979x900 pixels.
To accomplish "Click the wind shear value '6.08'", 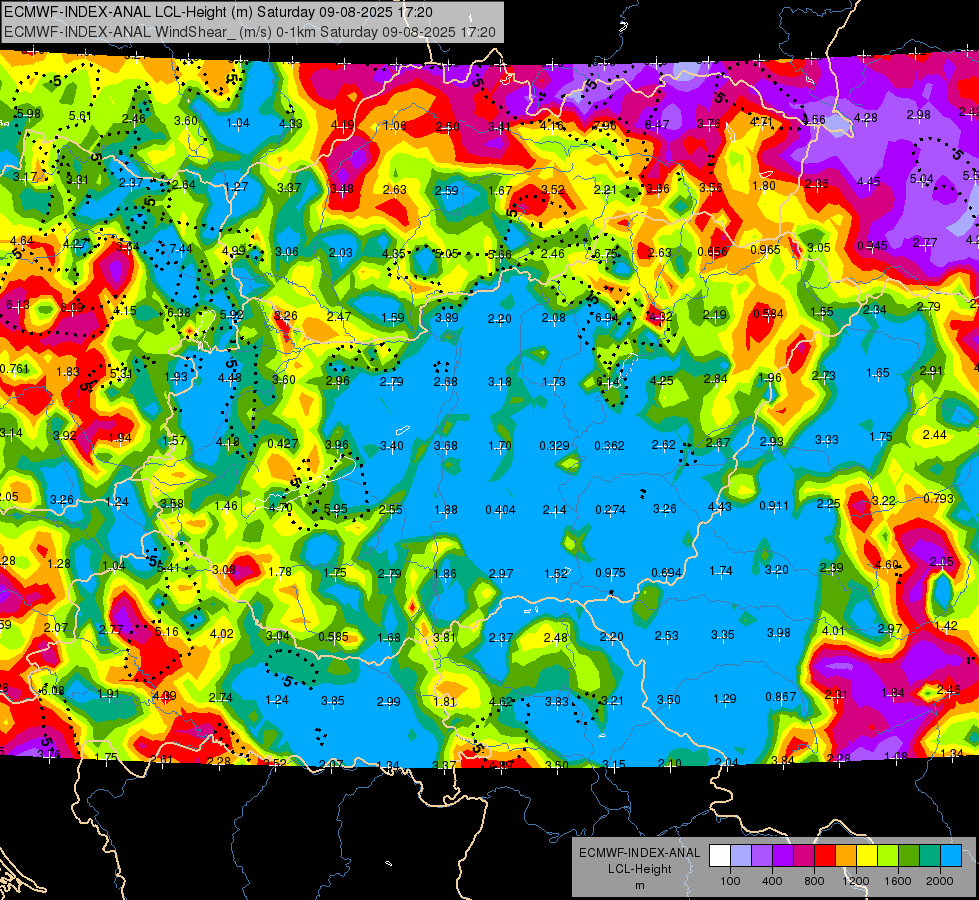I will pyautogui.click(x=52, y=690).
